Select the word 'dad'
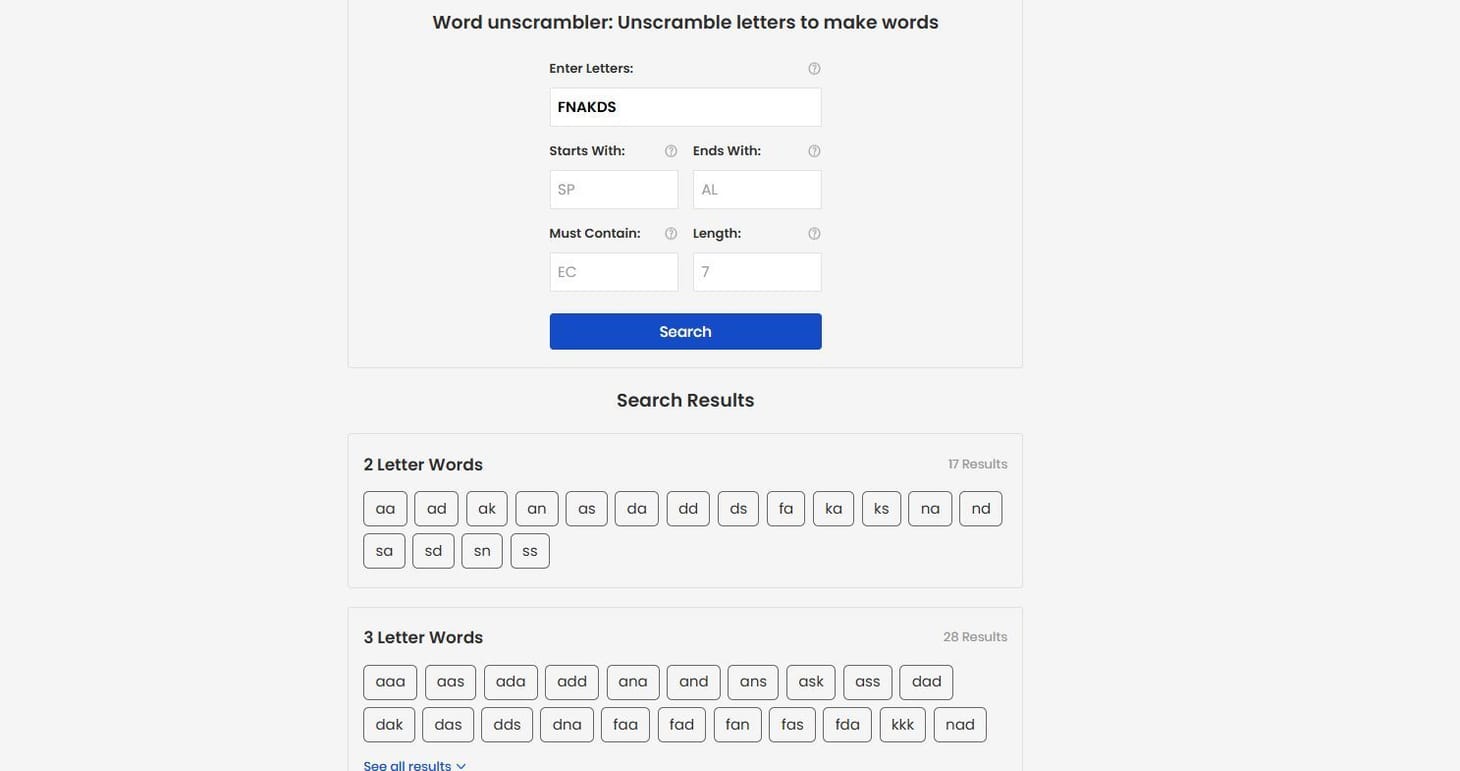The image size is (1460, 771). click(x=926, y=679)
